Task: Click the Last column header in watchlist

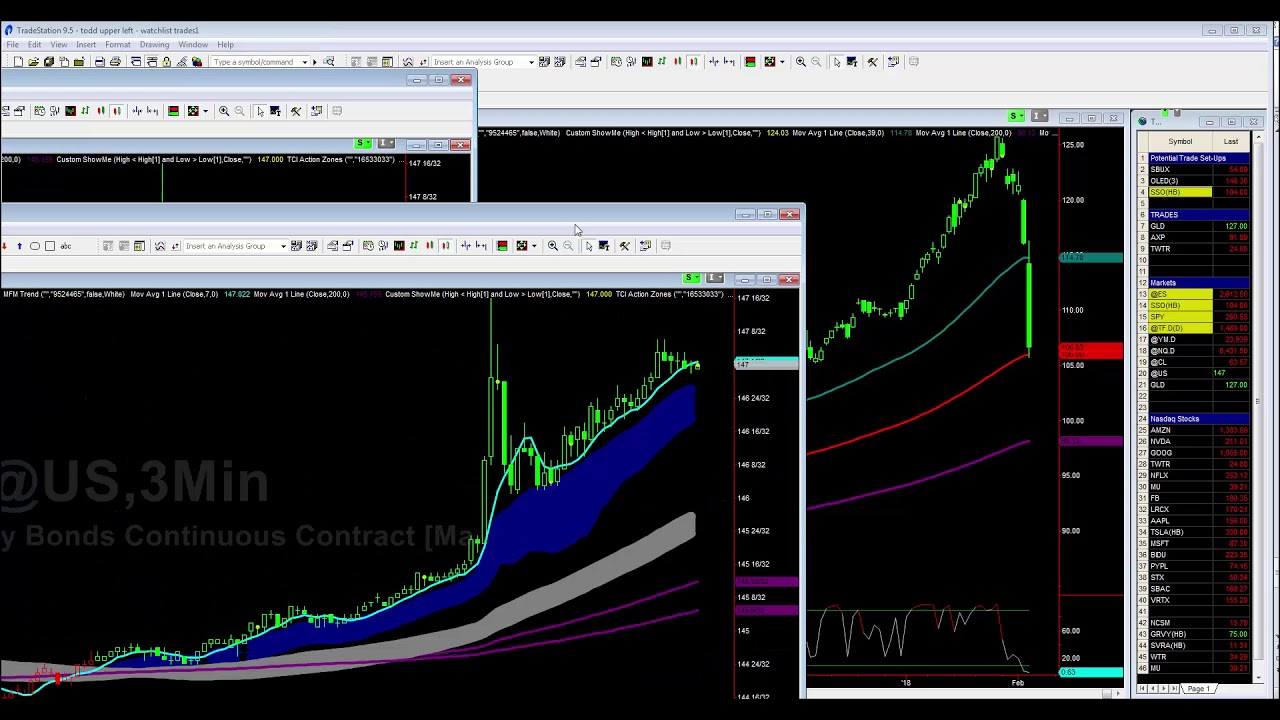Action: pyautogui.click(x=1231, y=142)
